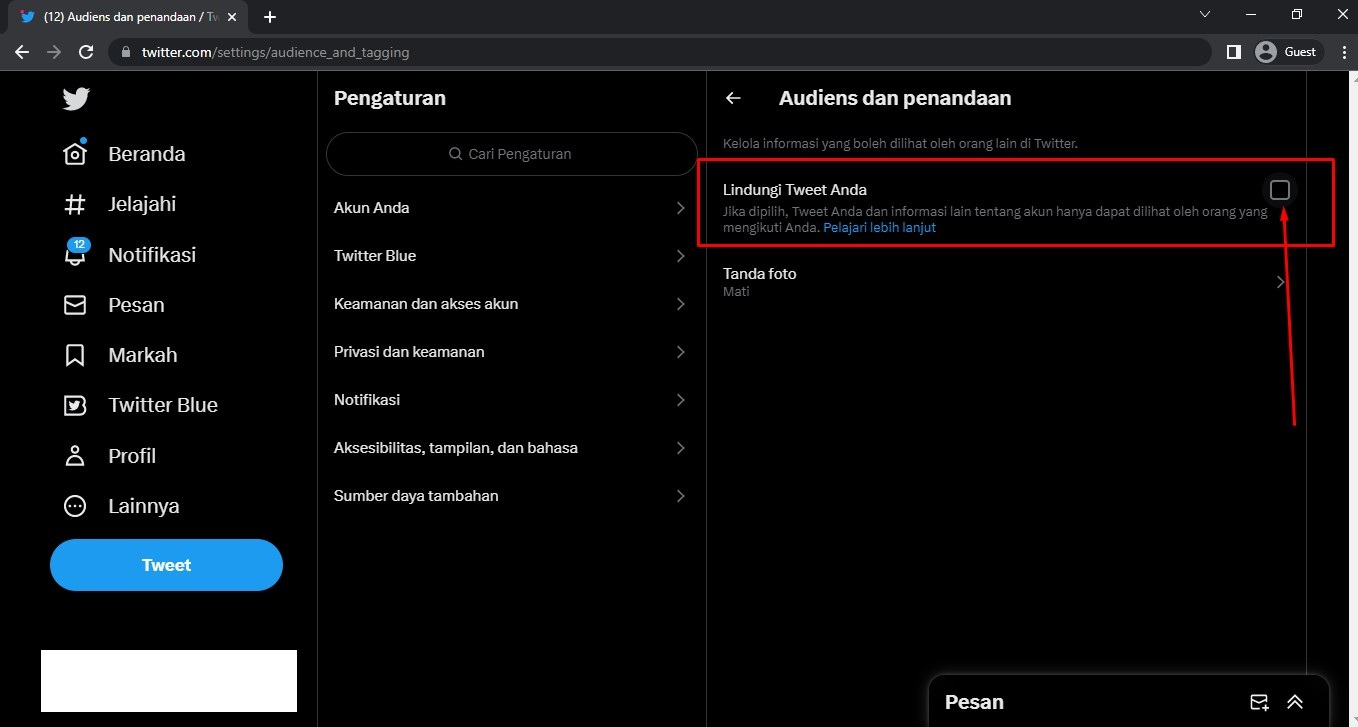The image size is (1358, 727).
Task: Close the Audiens dan penandaan tab
Action: 232,17
